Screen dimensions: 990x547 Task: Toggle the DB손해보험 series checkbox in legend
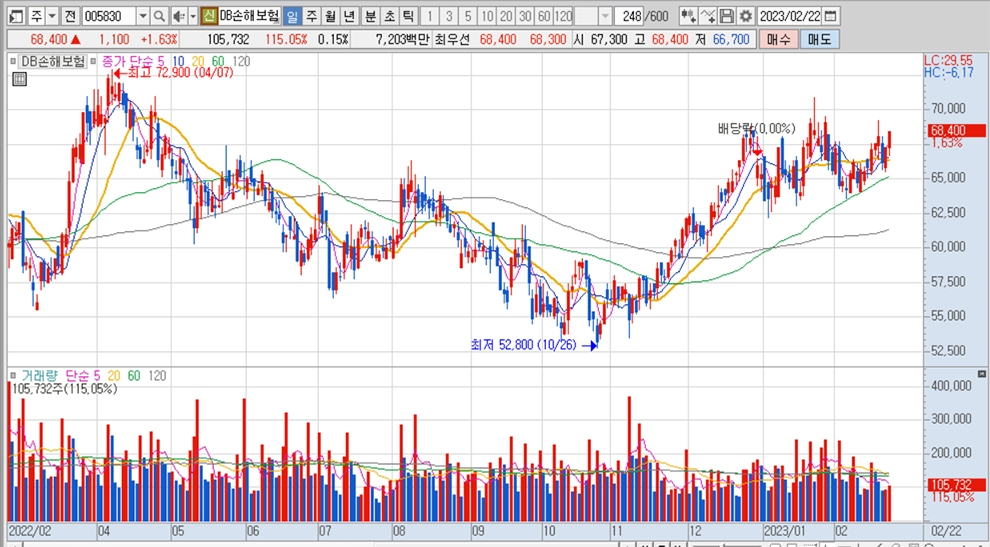click(14, 62)
